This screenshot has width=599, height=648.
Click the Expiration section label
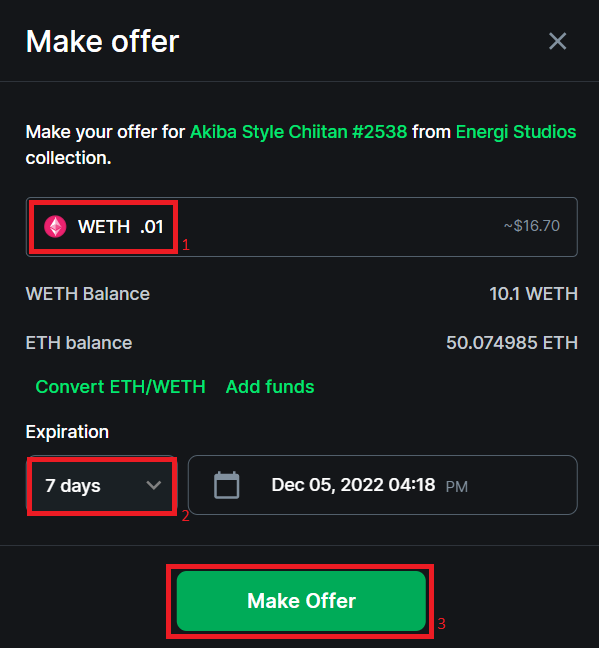pos(67,432)
